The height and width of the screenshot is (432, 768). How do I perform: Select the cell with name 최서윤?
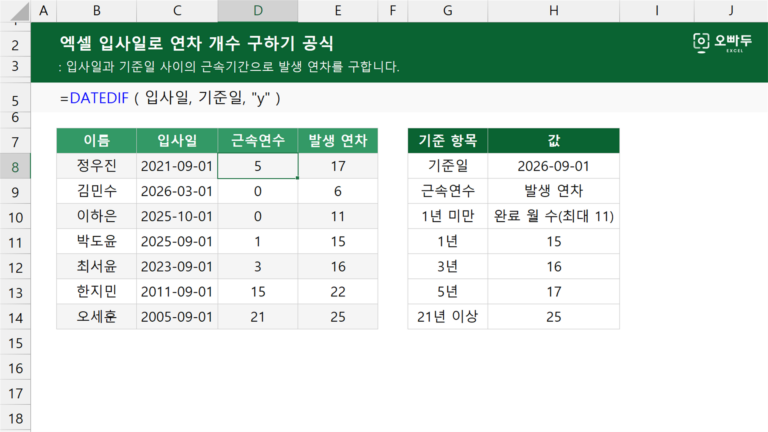point(96,266)
